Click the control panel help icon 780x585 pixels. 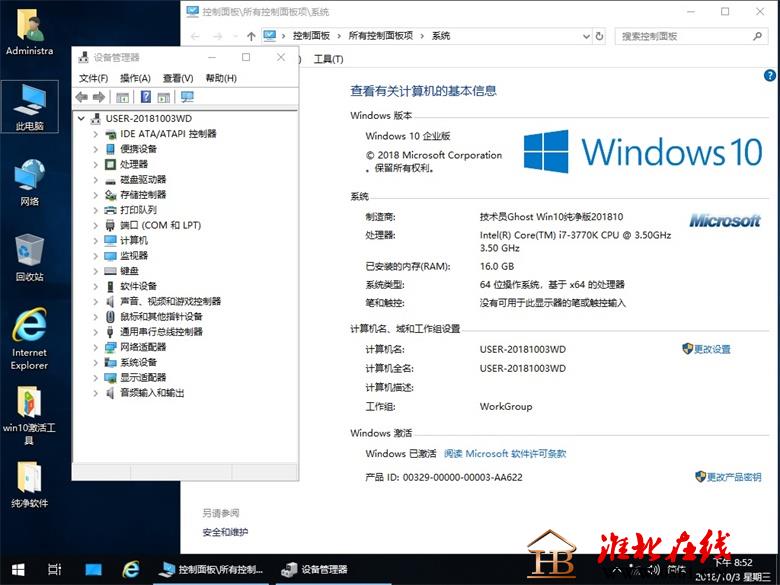(770, 76)
